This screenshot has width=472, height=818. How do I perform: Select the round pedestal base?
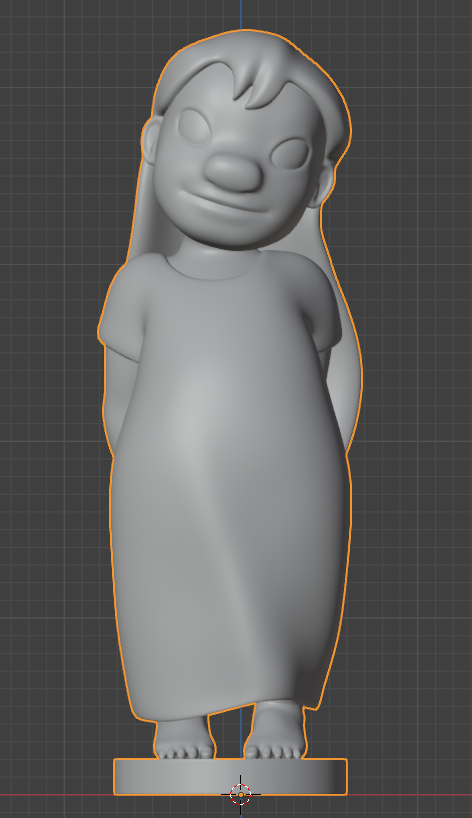click(x=230, y=777)
